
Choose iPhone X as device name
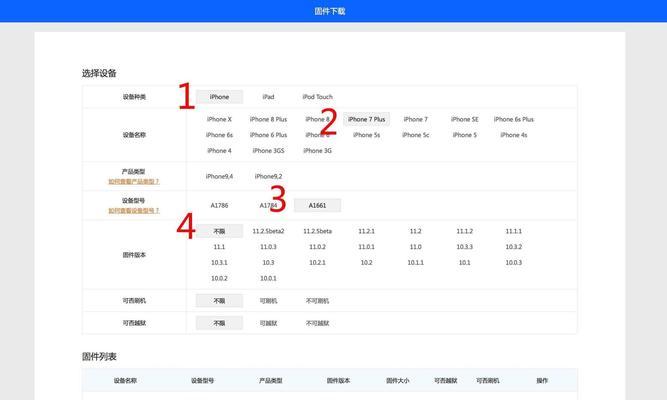pos(219,119)
